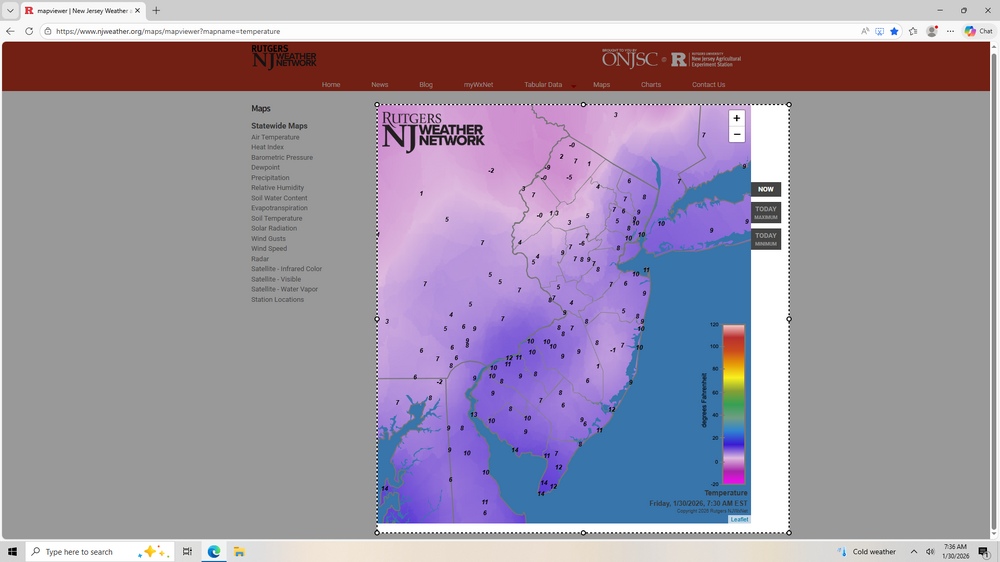Zoom in on the weather map
Screen dimensions: 1000x562
[x=737, y=118]
